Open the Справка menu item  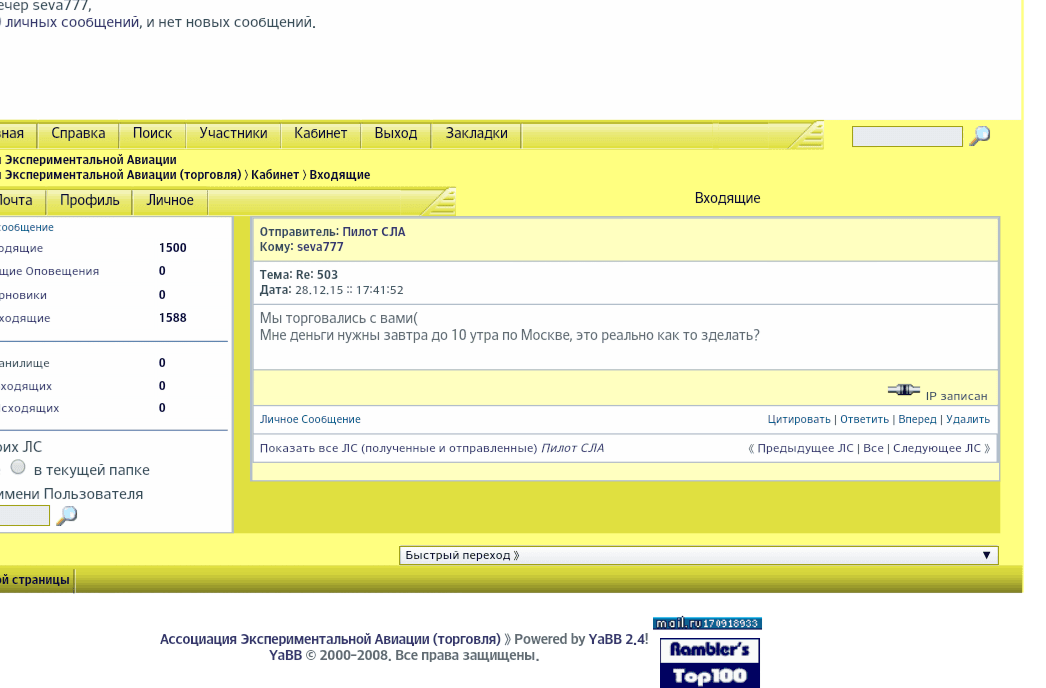[78, 134]
